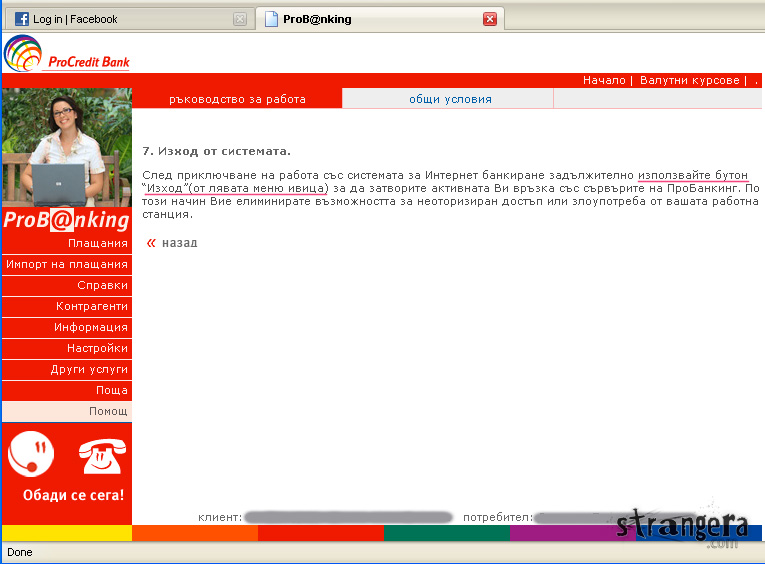Close the Facebook login tab
The height and width of the screenshot is (564, 765).
point(239,19)
